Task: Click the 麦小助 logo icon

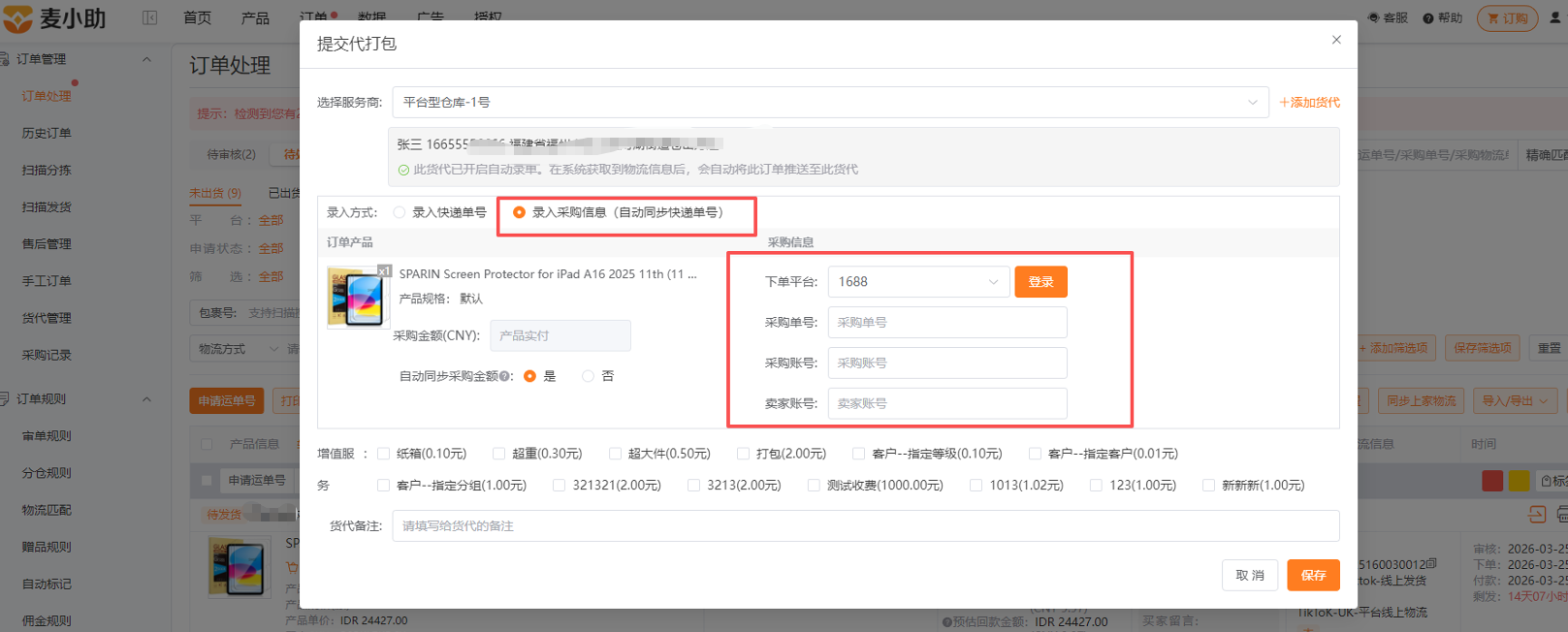Action: pyautogui.click(x=17, y=17)
